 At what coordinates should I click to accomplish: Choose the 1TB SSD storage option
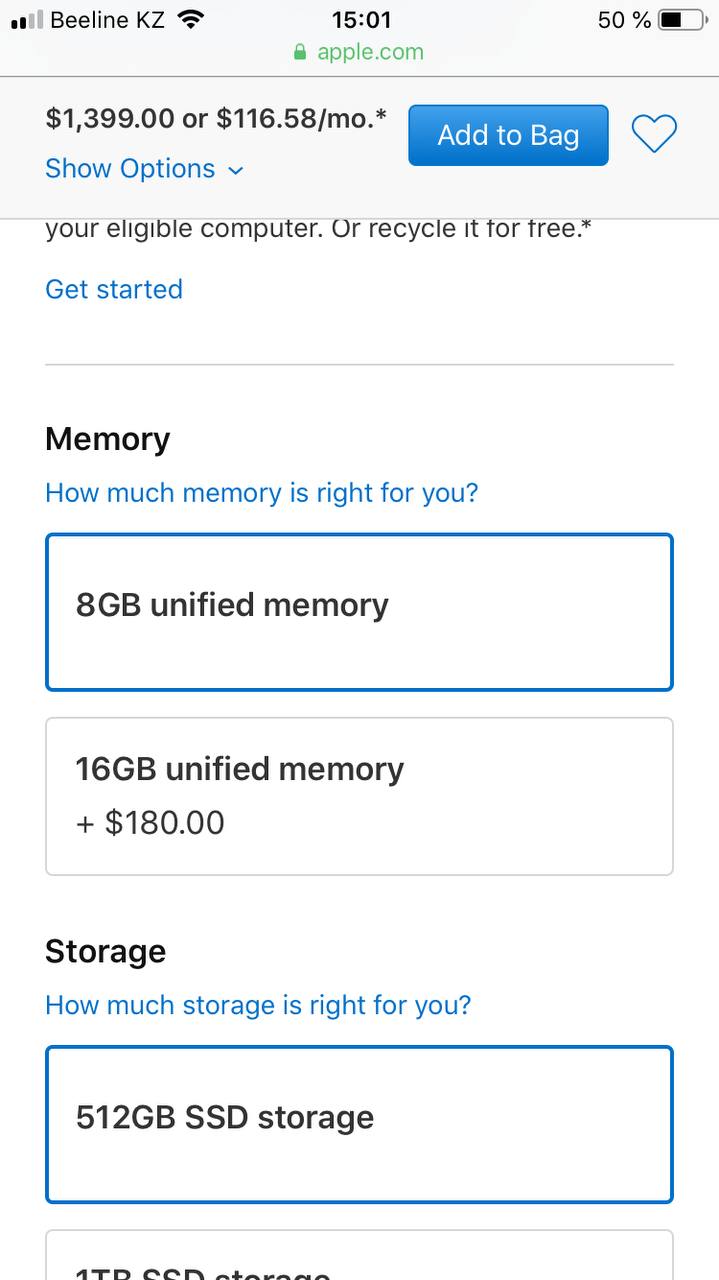(359, 1255)
